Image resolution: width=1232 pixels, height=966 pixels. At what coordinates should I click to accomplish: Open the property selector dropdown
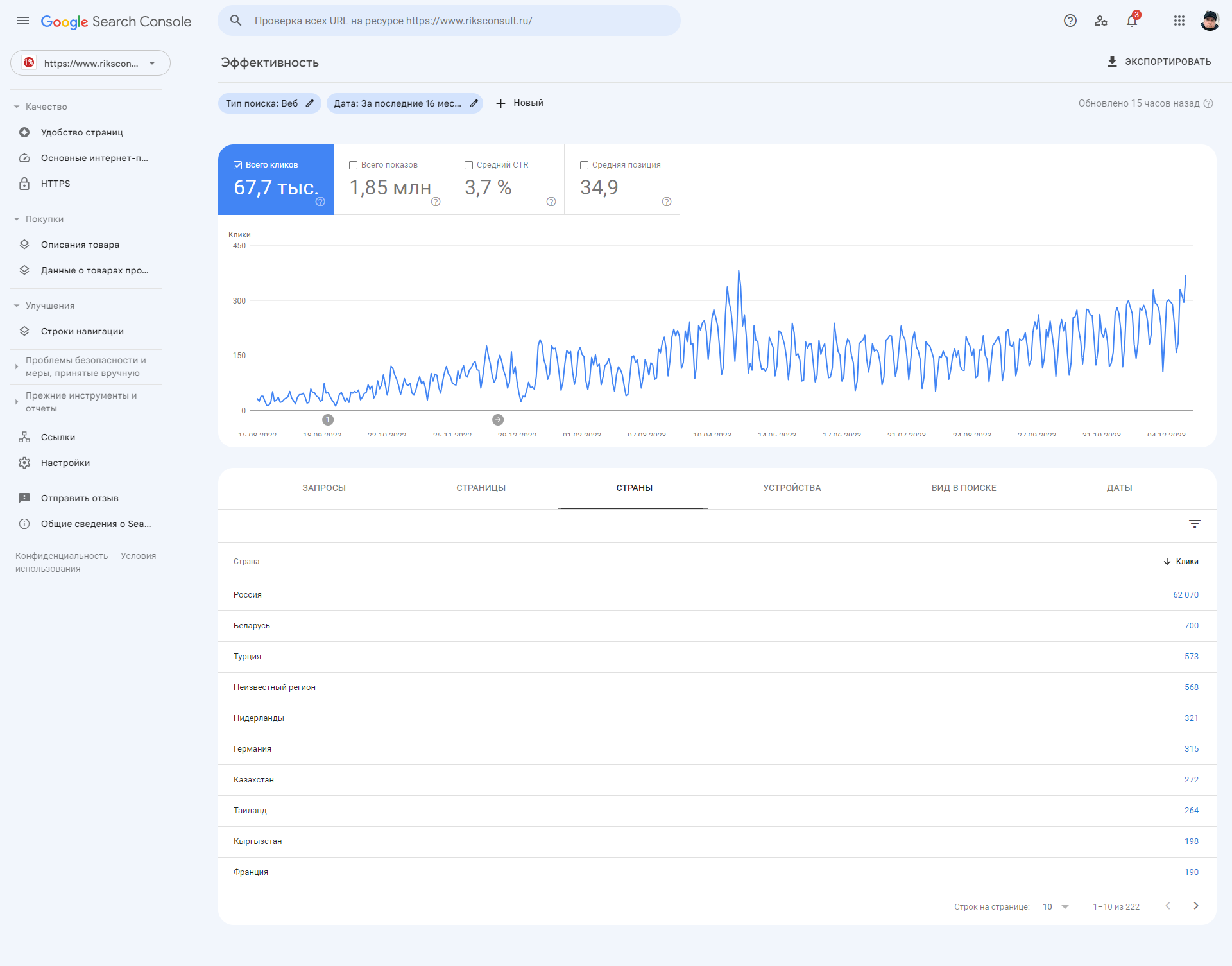[90, 63]
